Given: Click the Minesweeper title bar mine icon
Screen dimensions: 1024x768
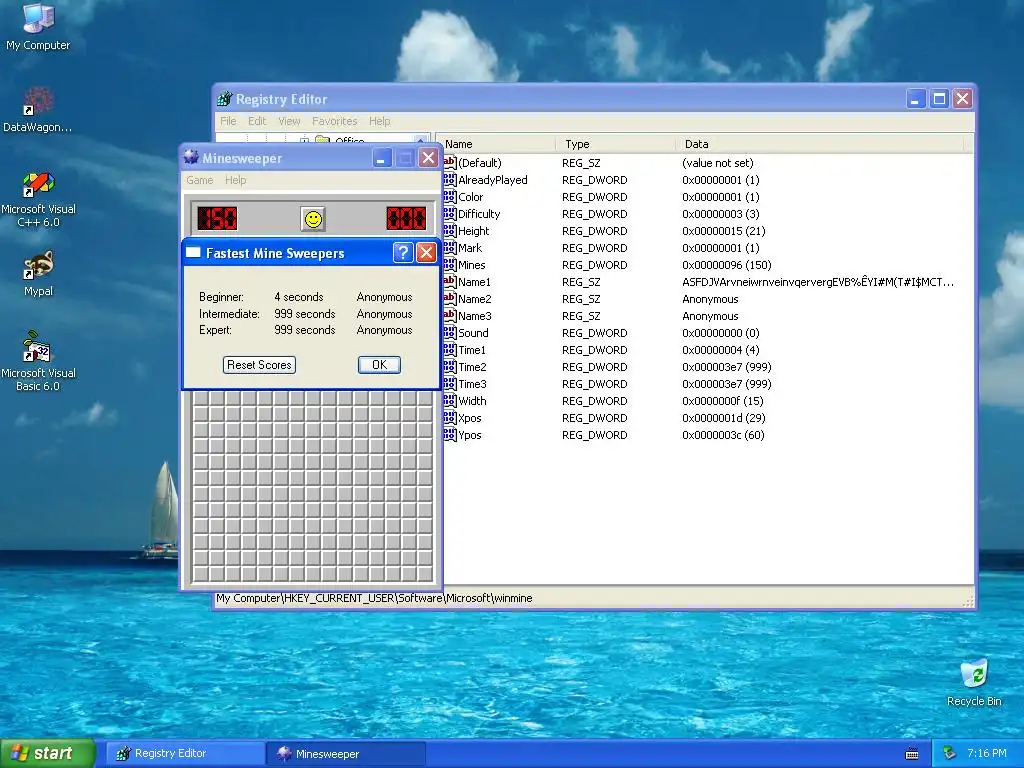Looking at the screenshot, I should pos(191,157).
